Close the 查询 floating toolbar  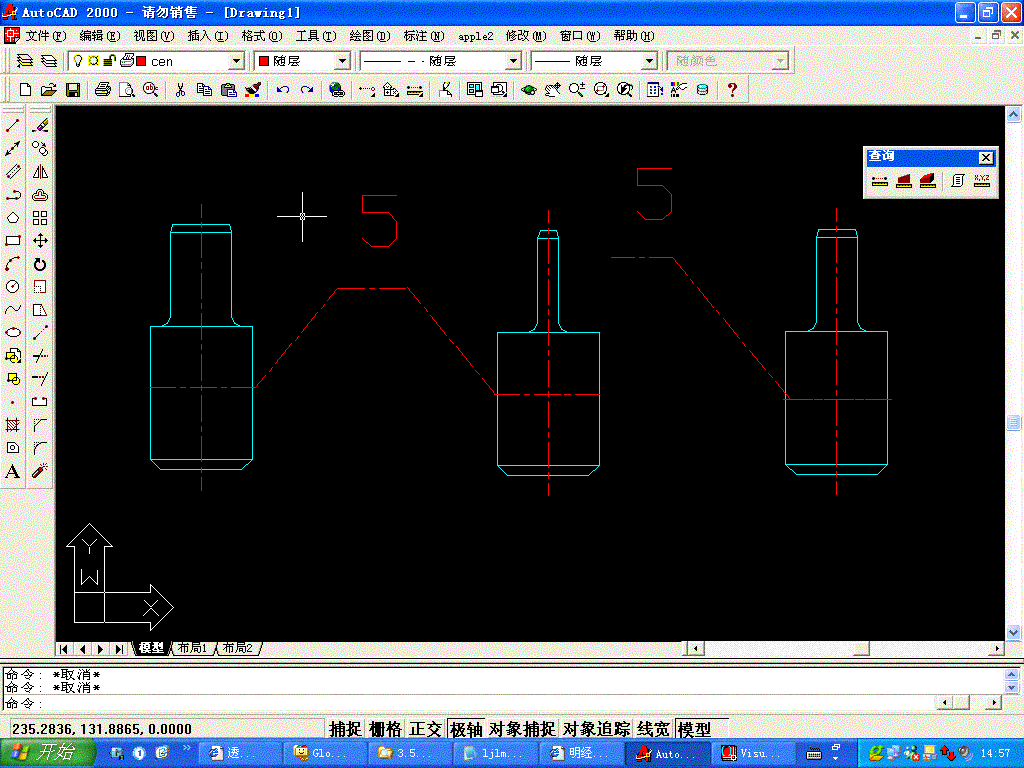[986, 157]
